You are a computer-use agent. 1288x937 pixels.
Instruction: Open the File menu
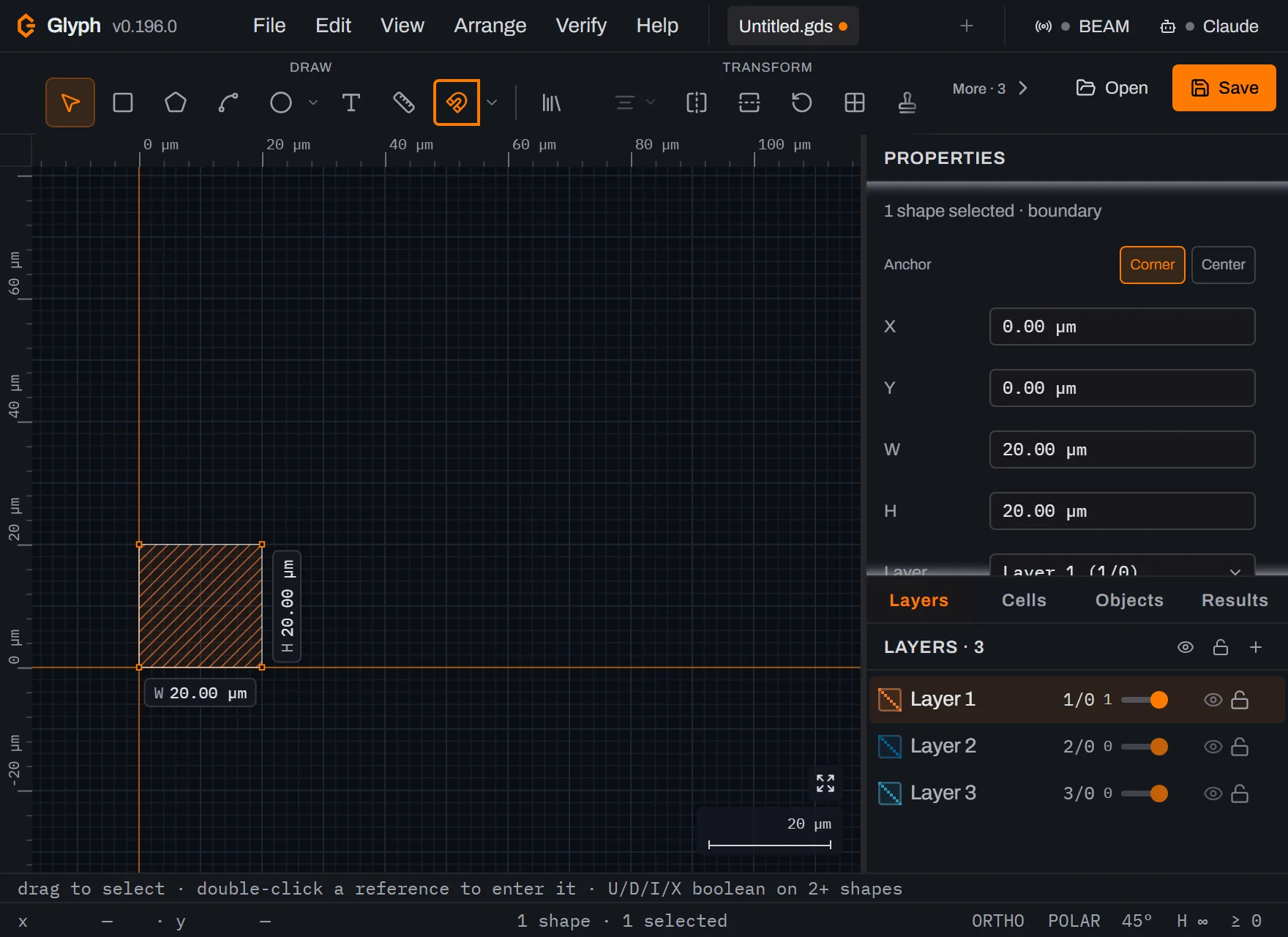click(269, 26)
